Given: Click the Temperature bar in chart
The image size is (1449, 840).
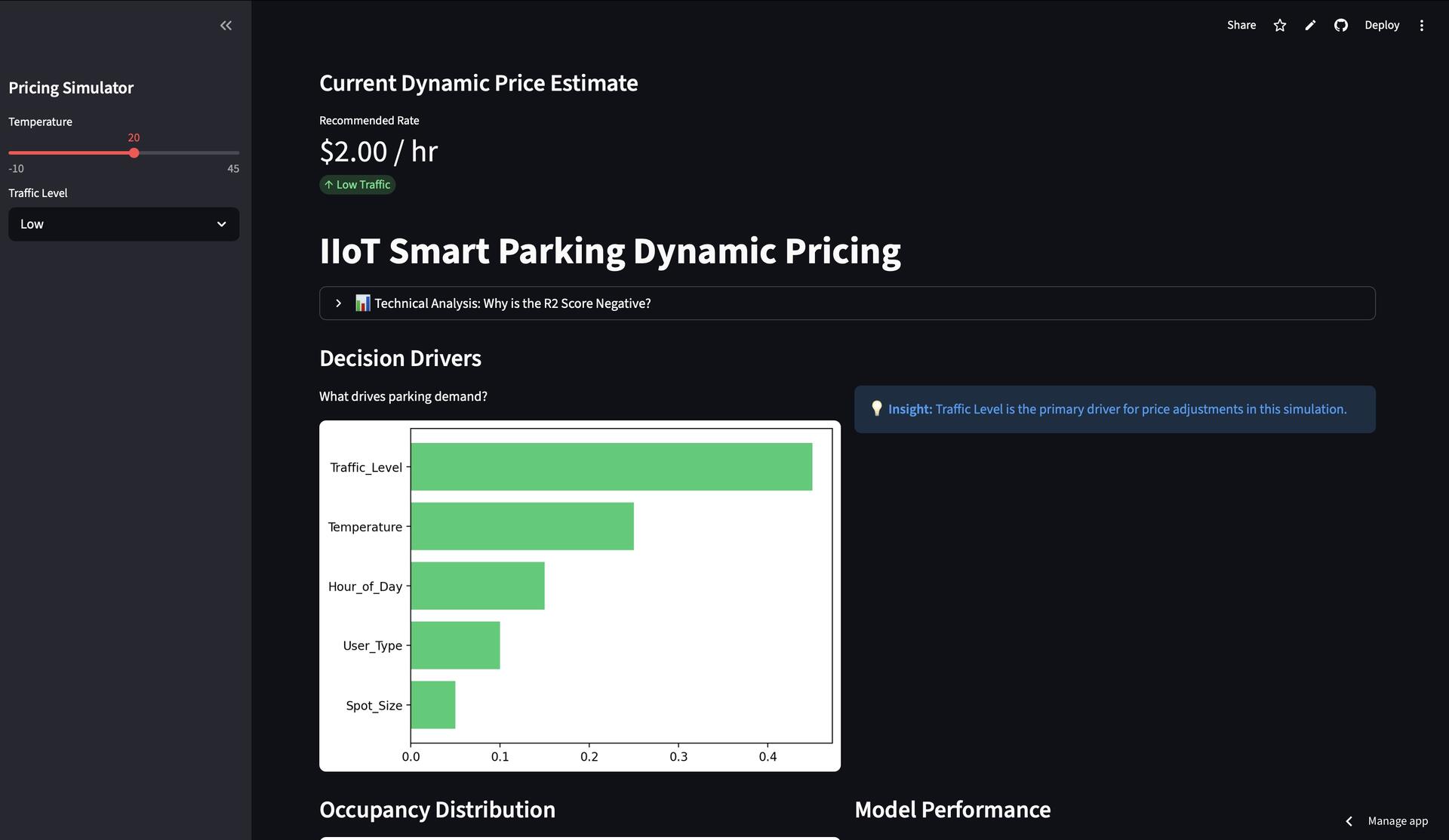Looking at the screenshot, I should (x=522, y=527).
